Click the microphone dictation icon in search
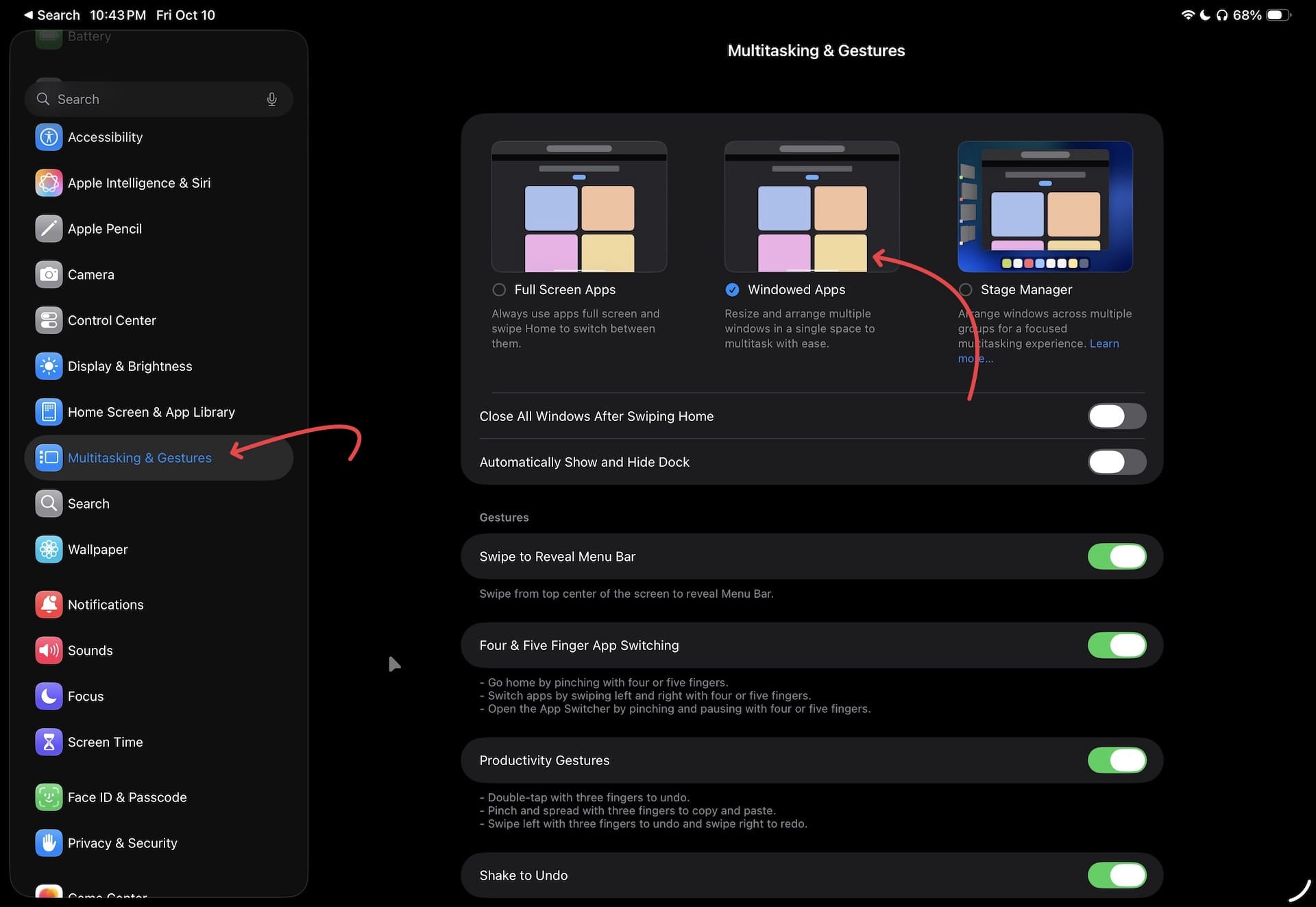 pyautogui.click(x=271, y=99)
